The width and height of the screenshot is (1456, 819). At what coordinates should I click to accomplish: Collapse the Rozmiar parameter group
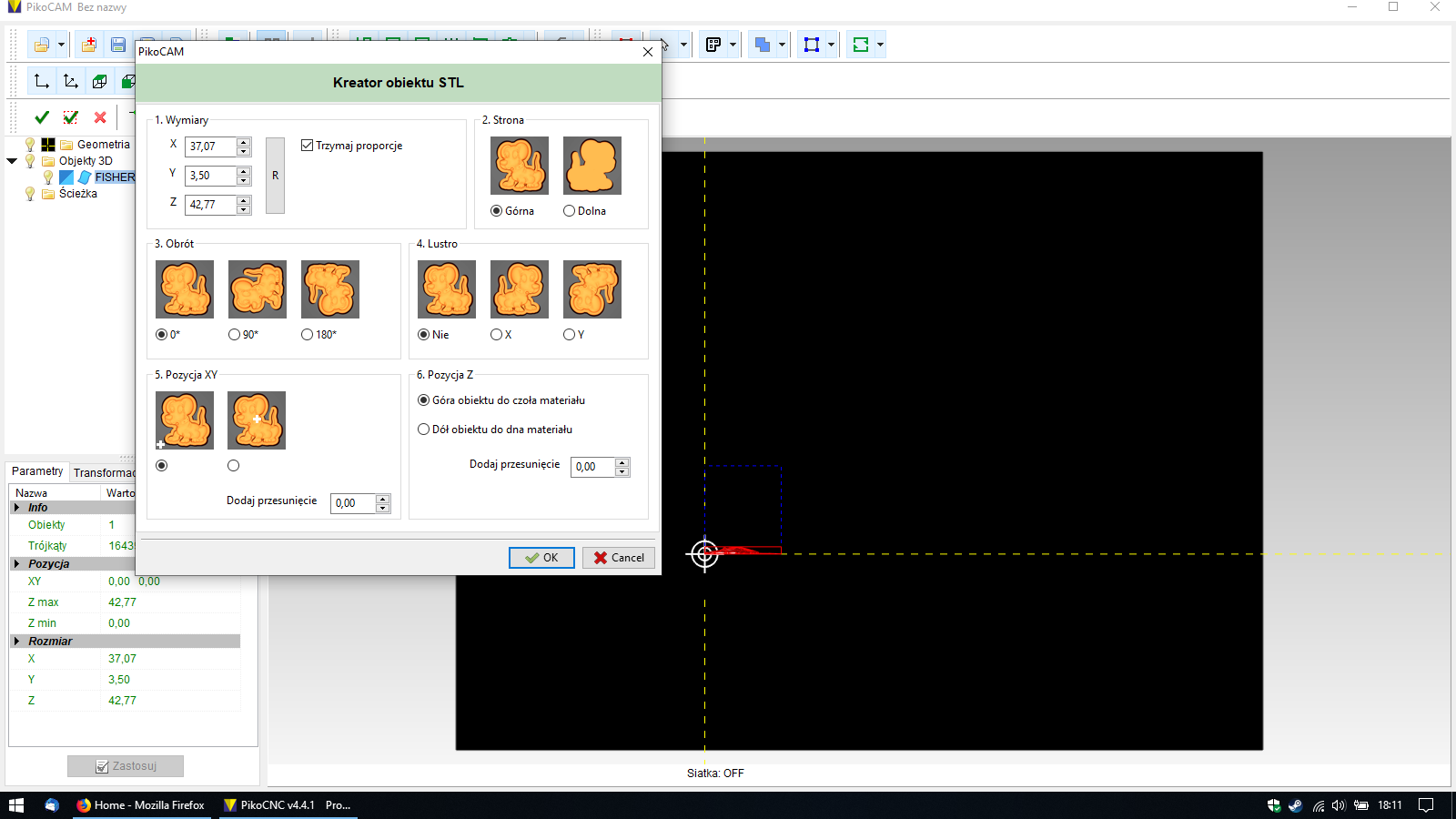pos(17,642)
